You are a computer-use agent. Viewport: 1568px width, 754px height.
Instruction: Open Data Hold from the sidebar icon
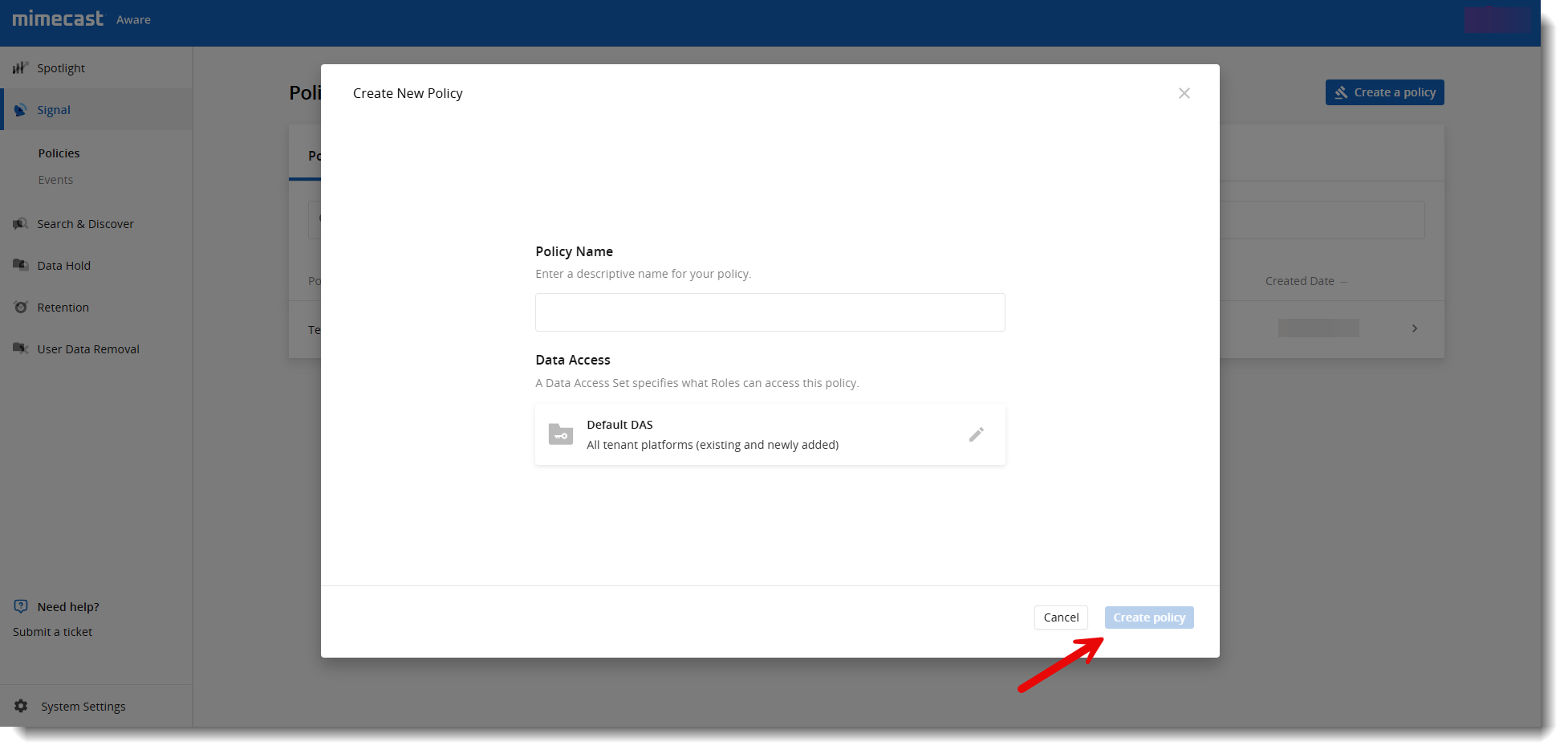click(x=20, y=265)
